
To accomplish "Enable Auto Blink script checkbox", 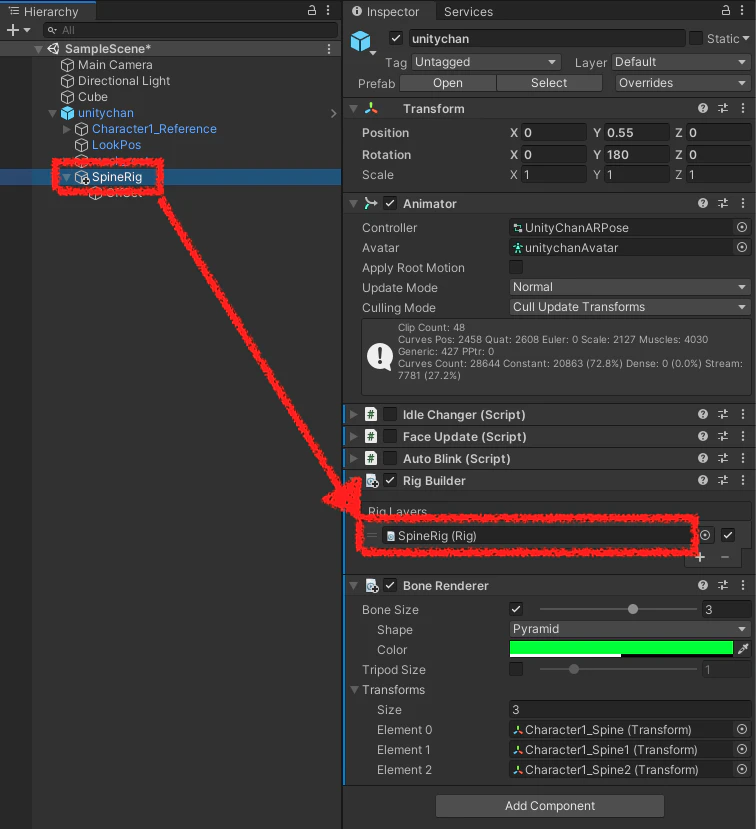I will pos(390,458).
